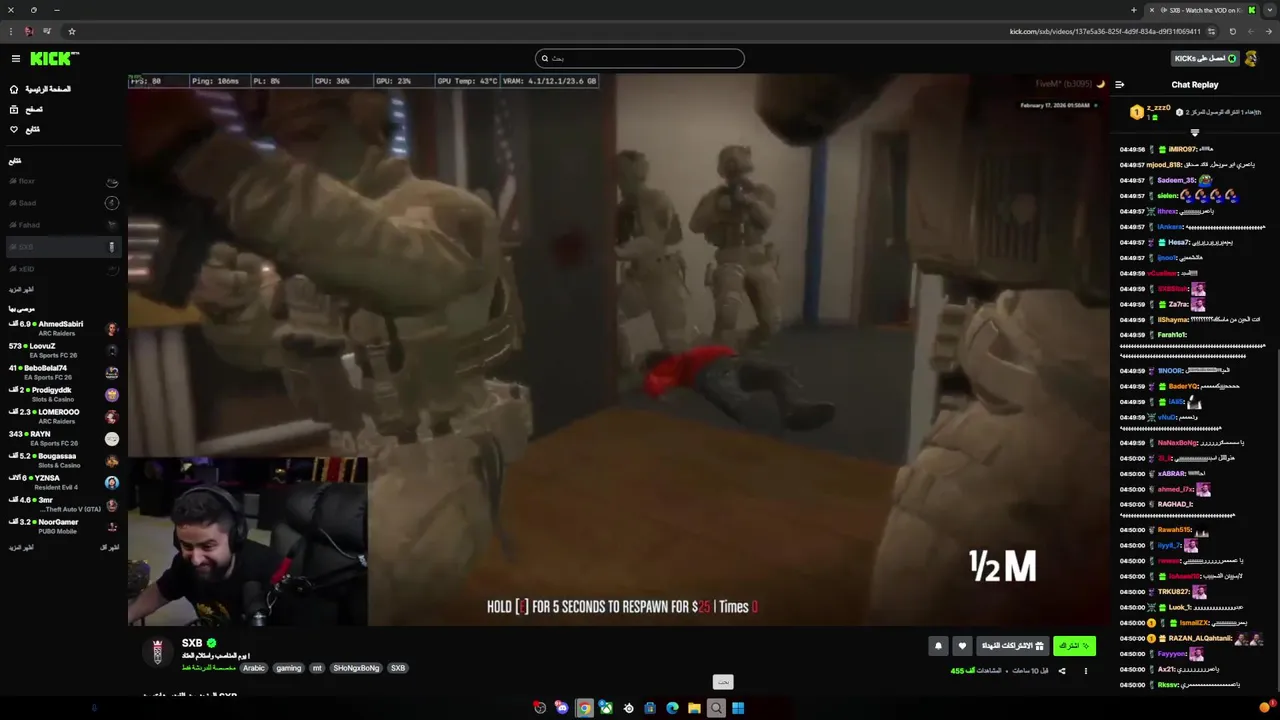Open the user avatar in the top right

click(1251, 58)
